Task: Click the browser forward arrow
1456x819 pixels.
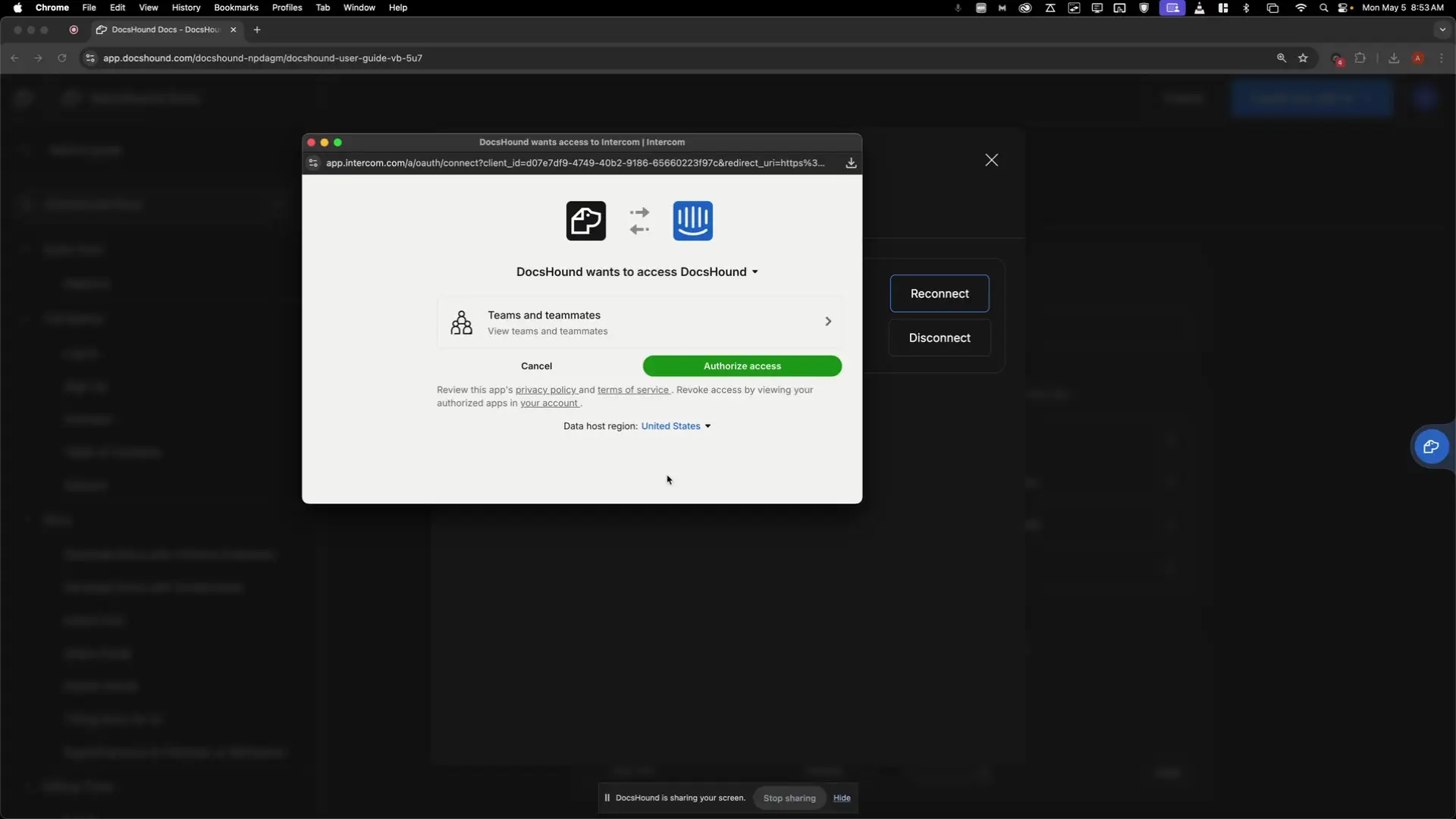Action: (38, 58)
